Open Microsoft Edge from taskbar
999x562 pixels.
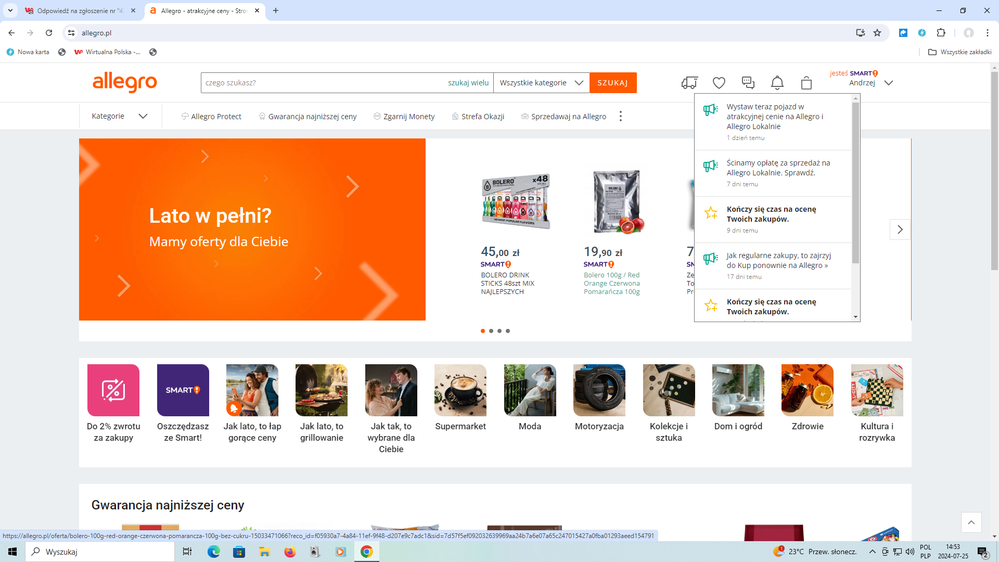(x=213, y=551)
